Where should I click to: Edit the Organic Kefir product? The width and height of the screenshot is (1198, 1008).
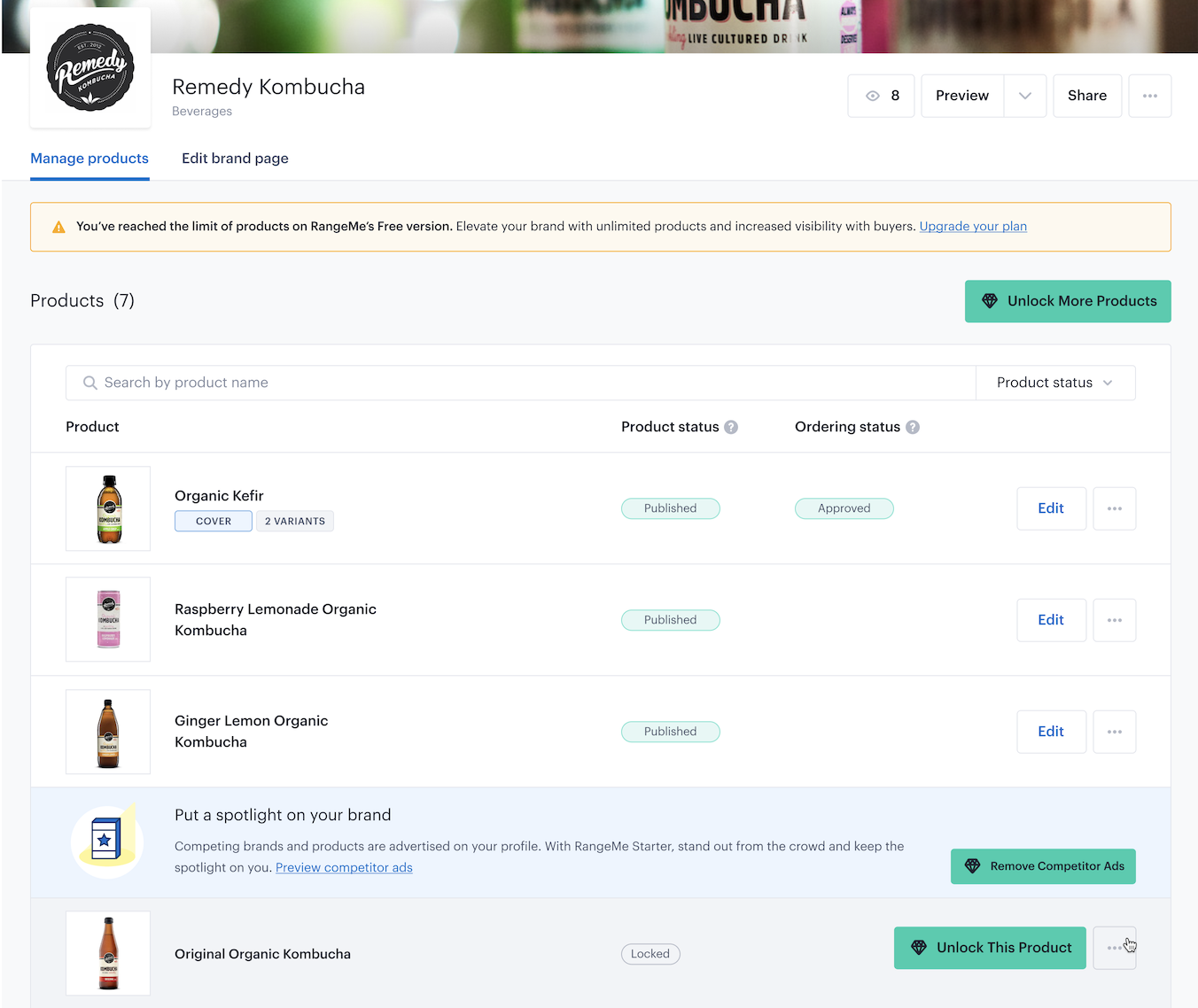tap(1051, 508)
